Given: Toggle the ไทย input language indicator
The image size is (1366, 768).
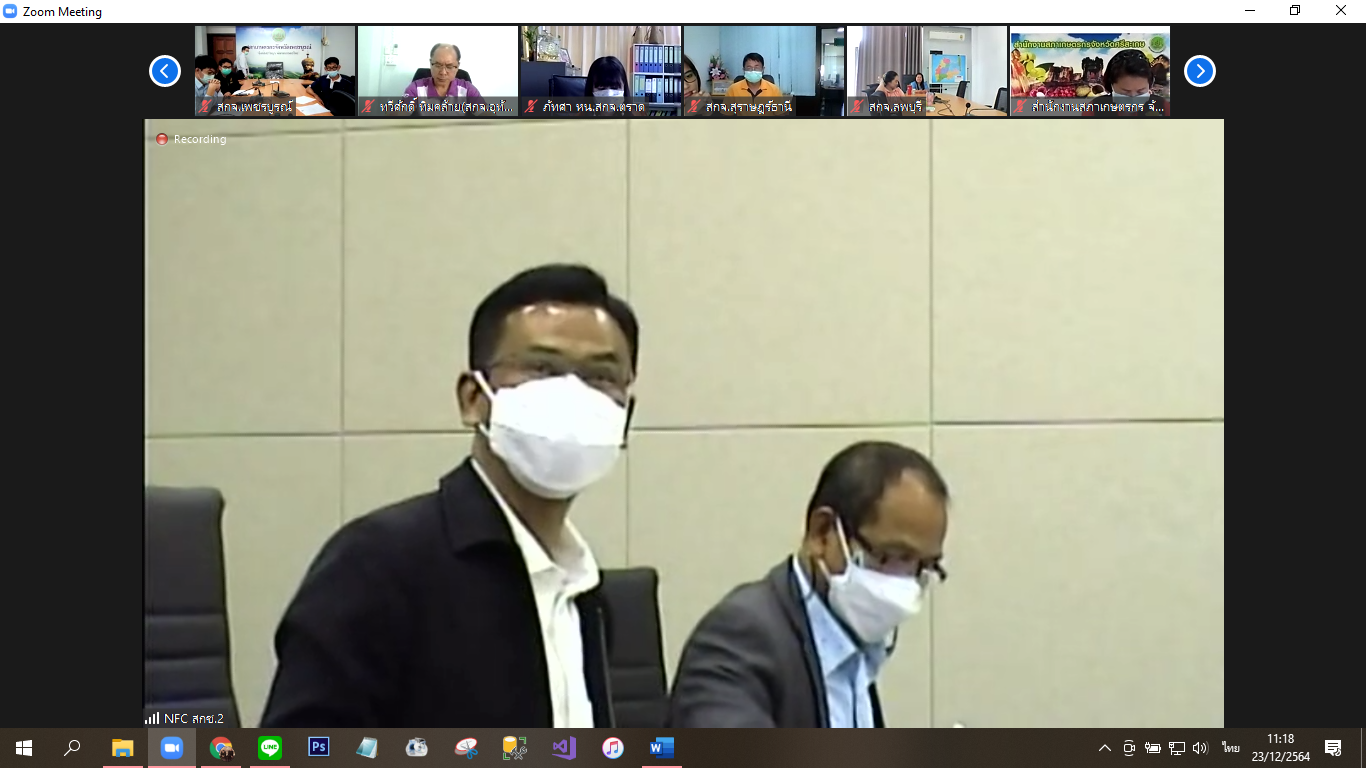Looking at the screenshot, I should (1230, 748).
